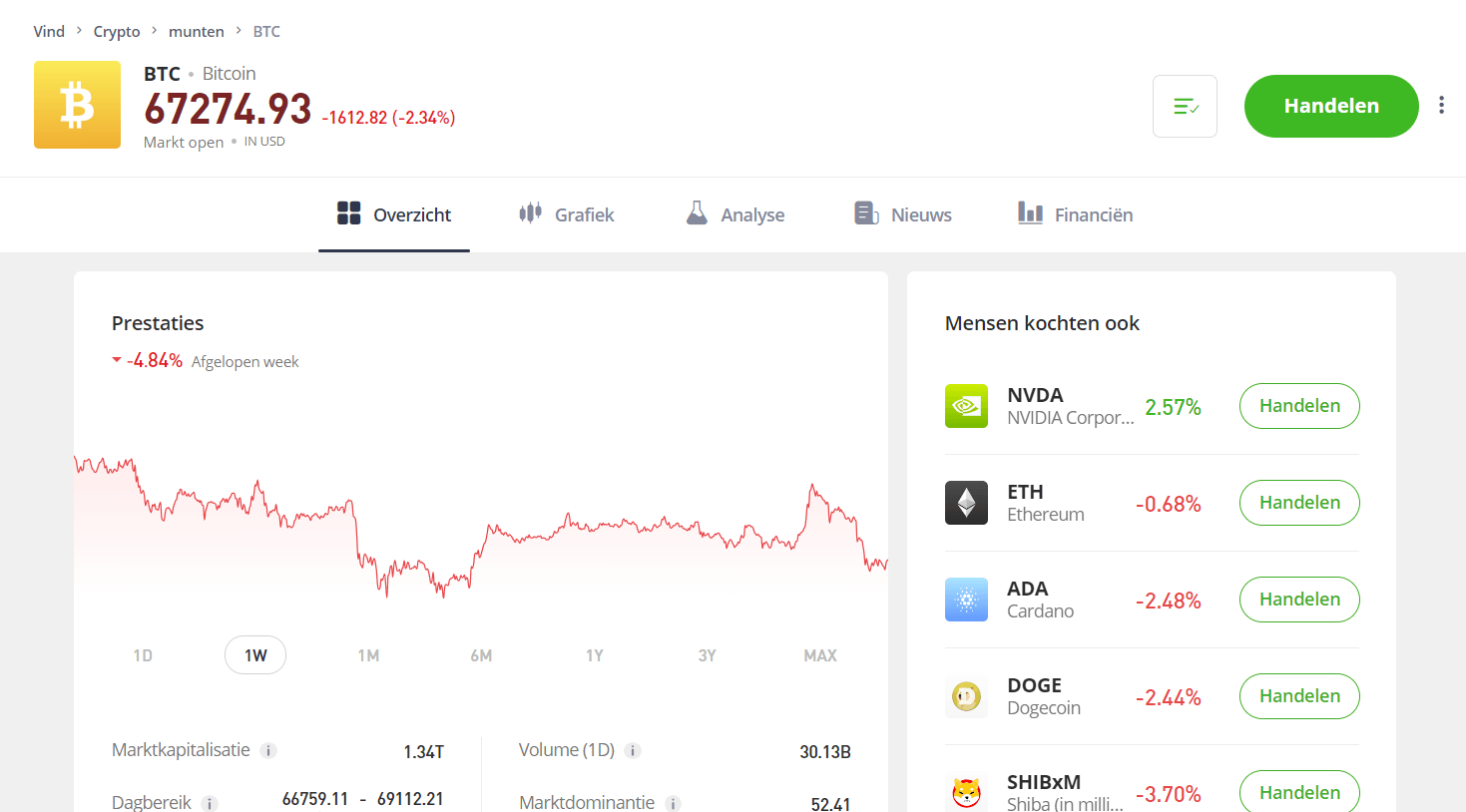The image size is (1466, 812).
Task: Click the Nieuws newspaper icon
Action: pos(866,212)
